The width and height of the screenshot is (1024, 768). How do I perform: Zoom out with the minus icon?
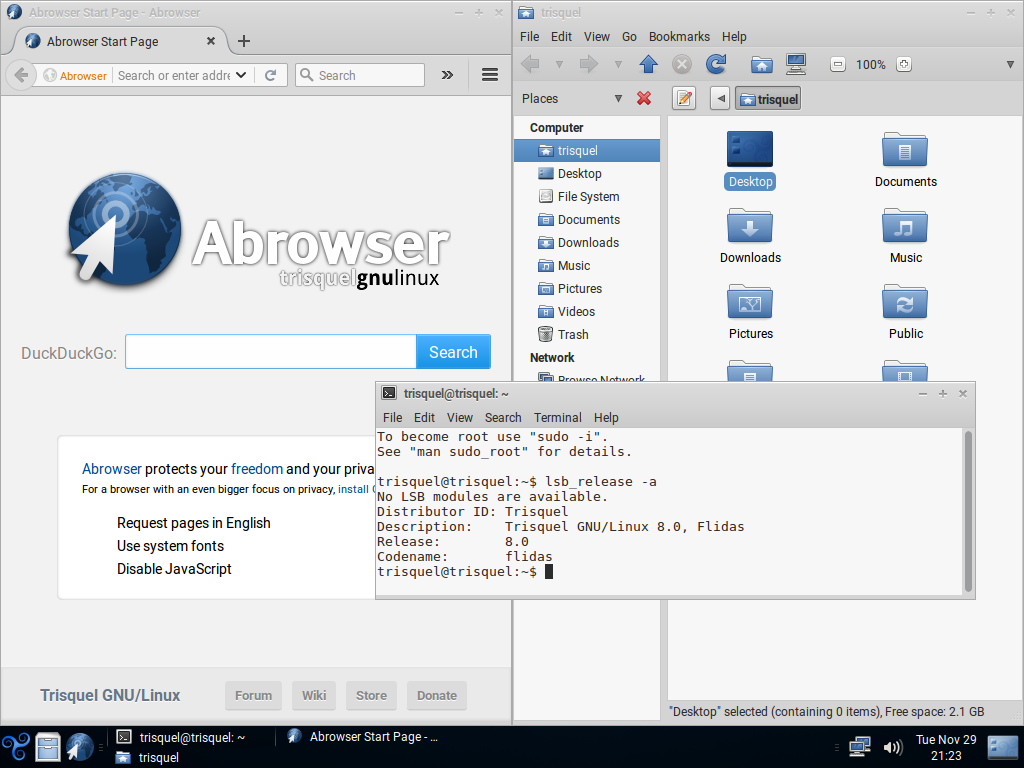[838, 64]
